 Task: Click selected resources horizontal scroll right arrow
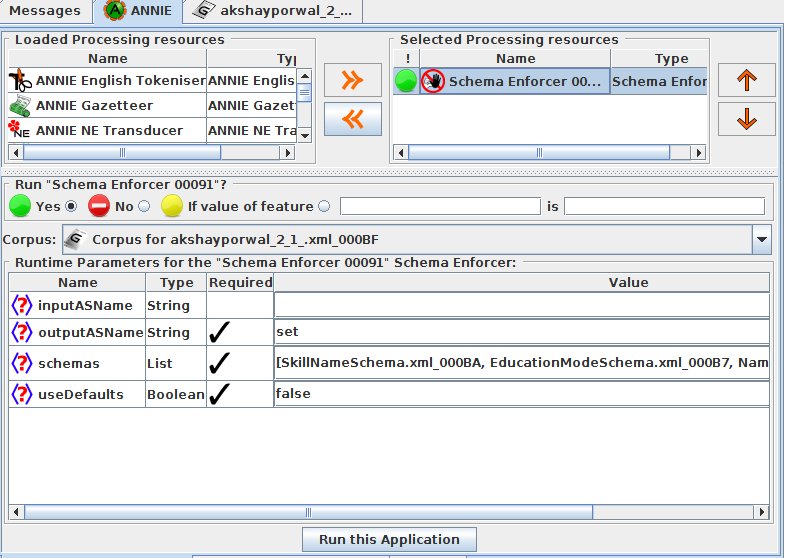pyautogui.click(x=698, y=153)
